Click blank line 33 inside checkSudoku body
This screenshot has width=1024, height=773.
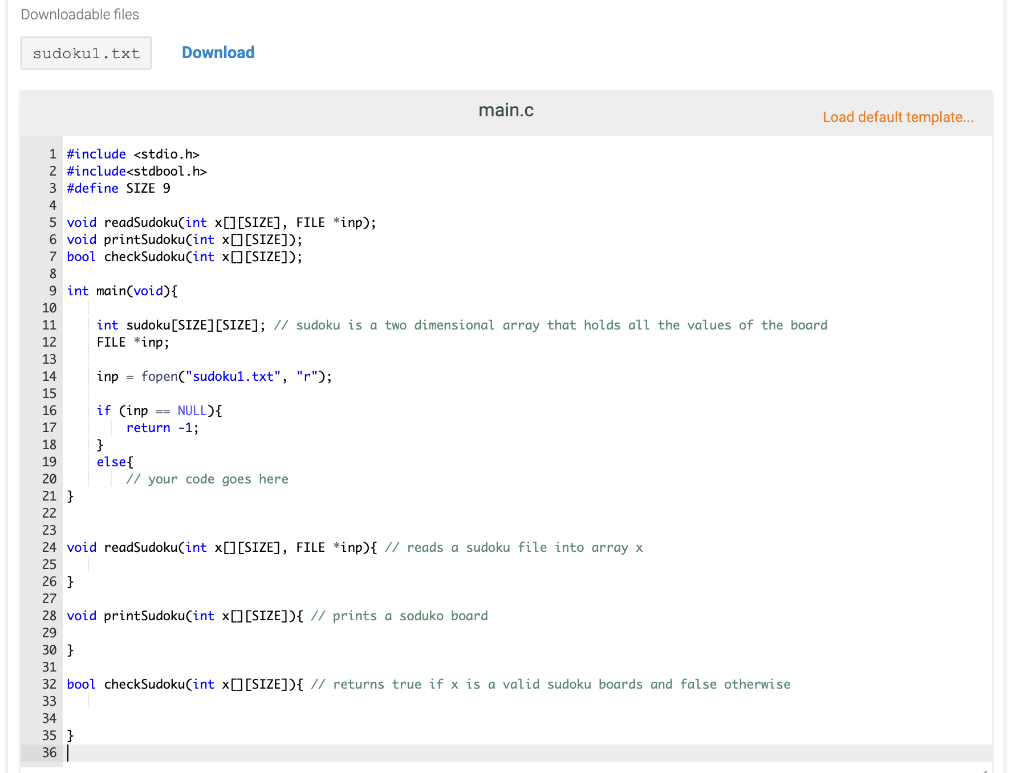(x=528, y=701)
